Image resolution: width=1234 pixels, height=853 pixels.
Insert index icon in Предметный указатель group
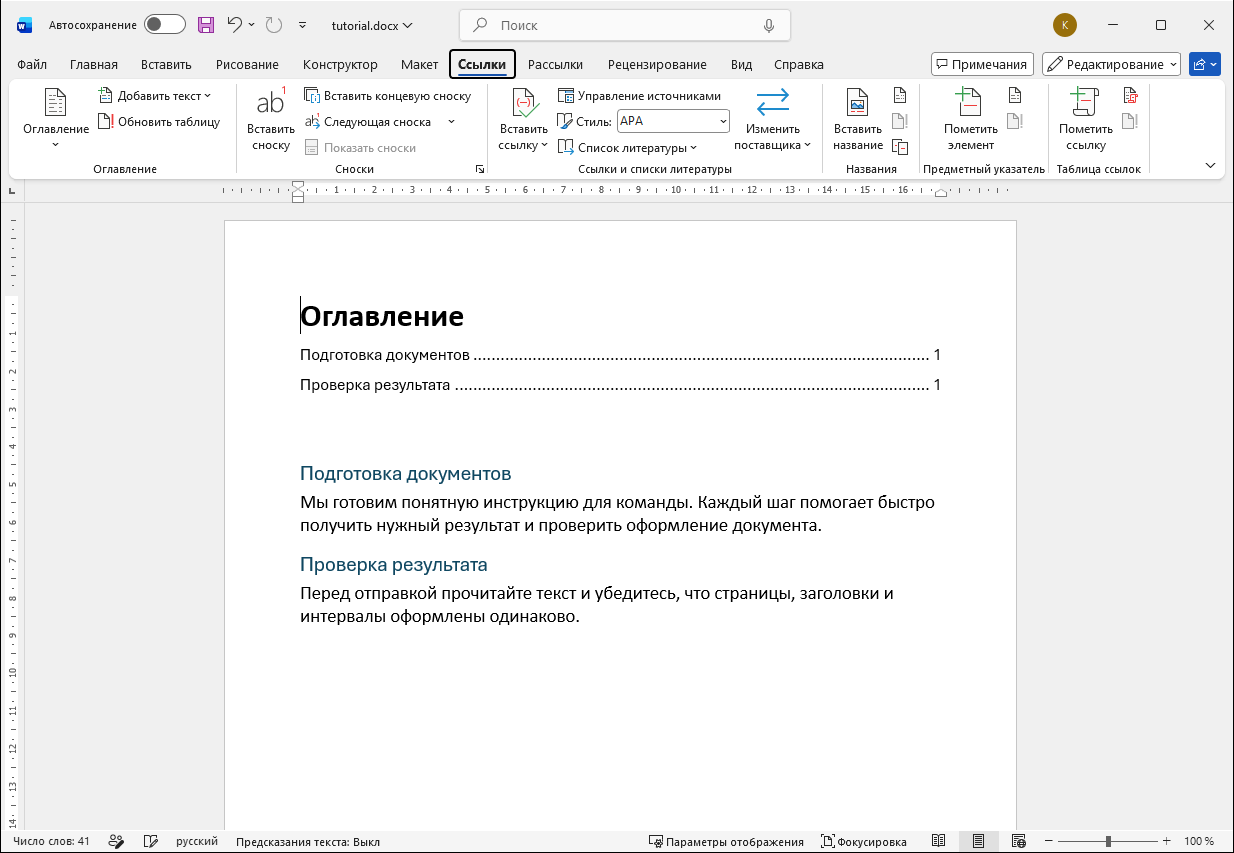[1015, 96]
